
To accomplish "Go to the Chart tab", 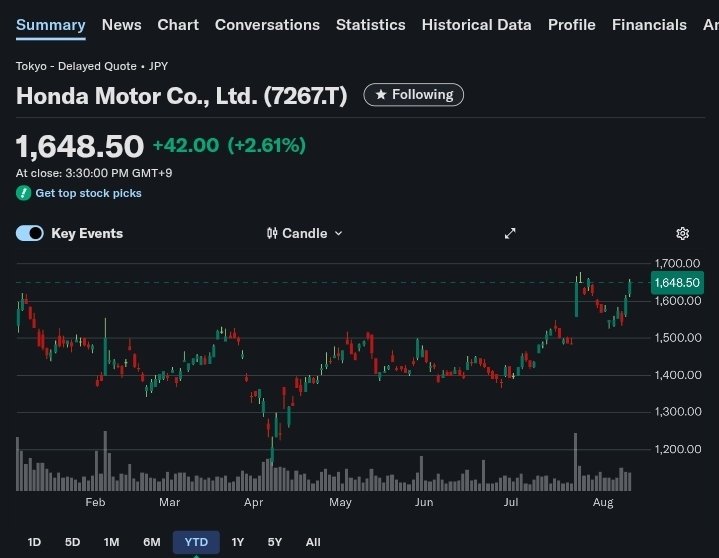I will pos(178,25).
